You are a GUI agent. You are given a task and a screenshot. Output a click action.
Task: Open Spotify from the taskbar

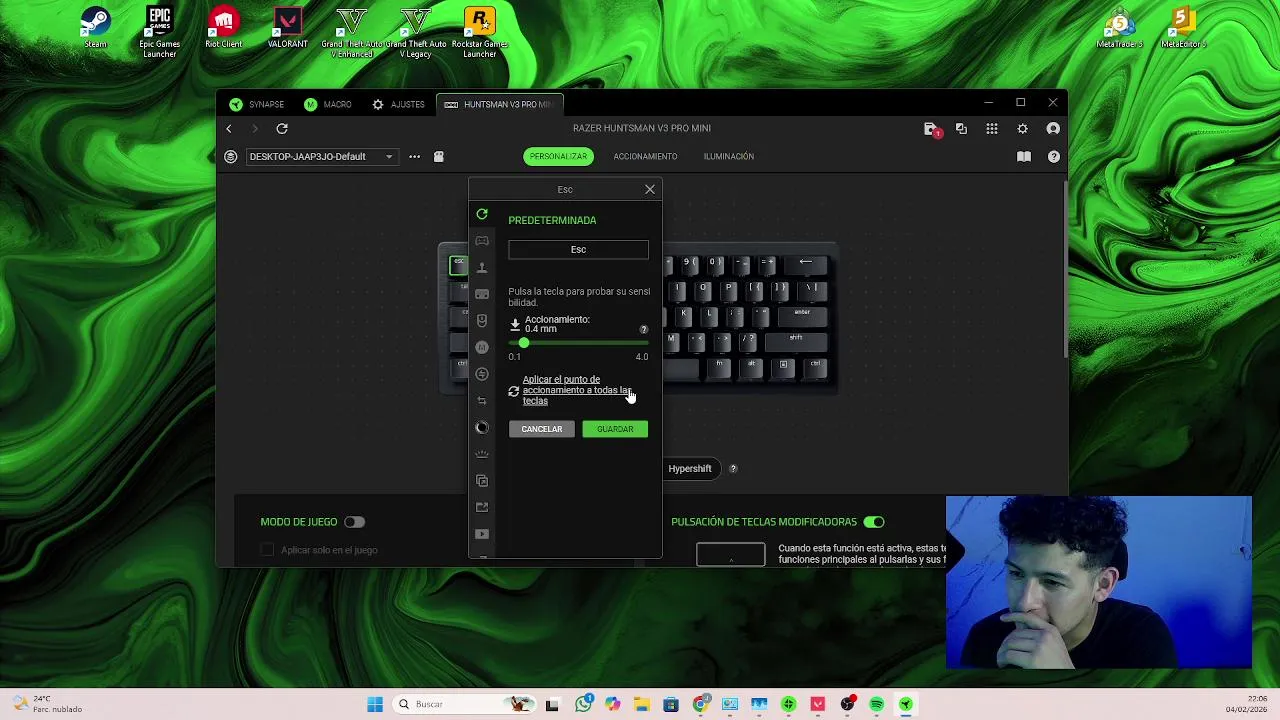[877, 704]
